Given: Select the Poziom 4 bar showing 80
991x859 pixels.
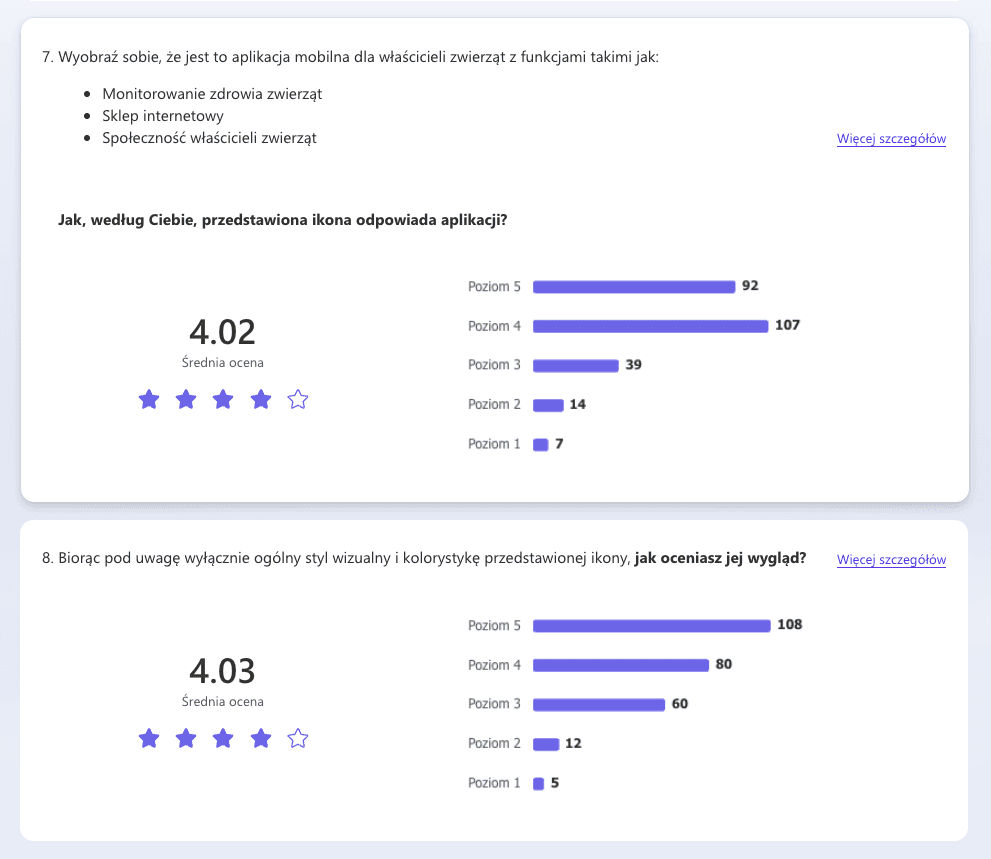Looking at the screenshot, I should point(621,666).
